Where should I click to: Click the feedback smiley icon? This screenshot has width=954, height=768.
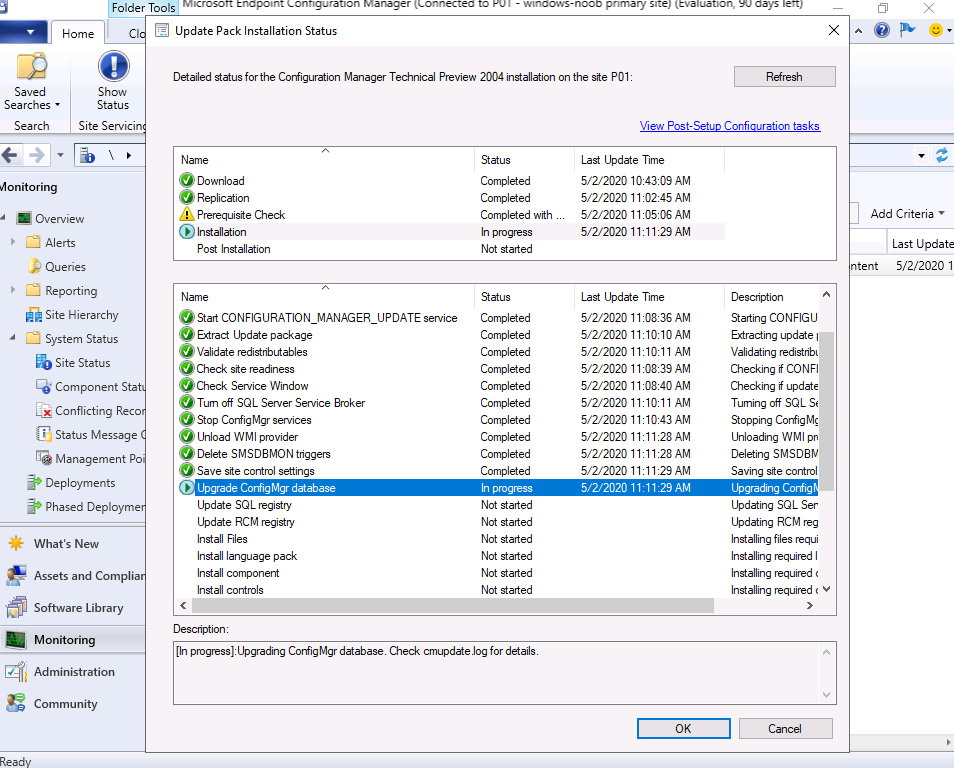coord(936,30)
